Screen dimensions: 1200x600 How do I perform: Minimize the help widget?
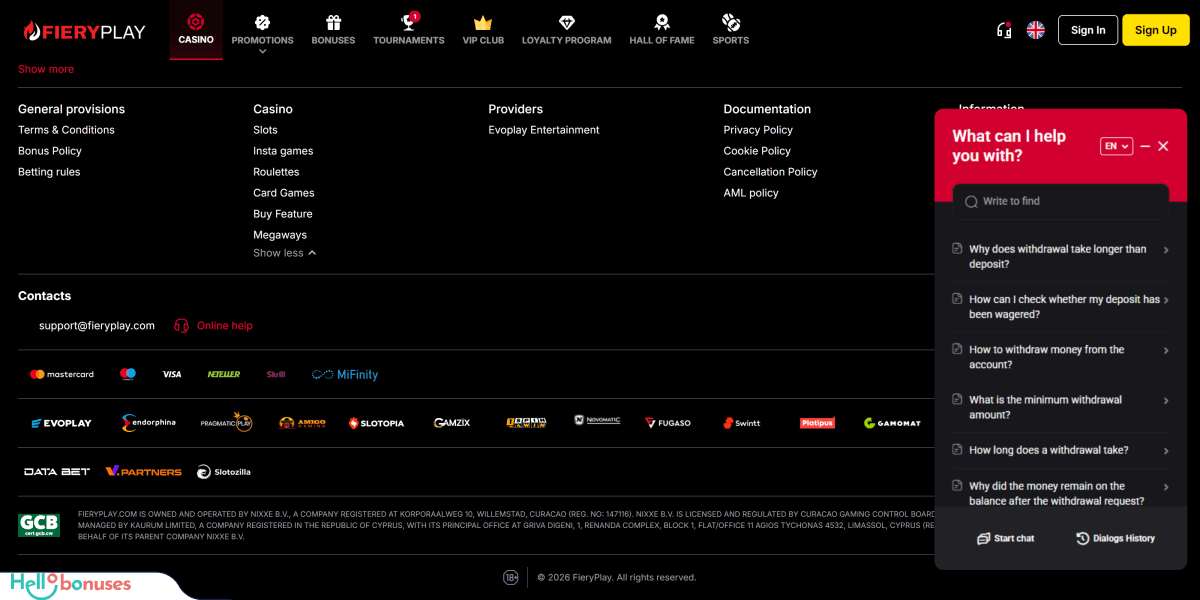(1146, 146)
